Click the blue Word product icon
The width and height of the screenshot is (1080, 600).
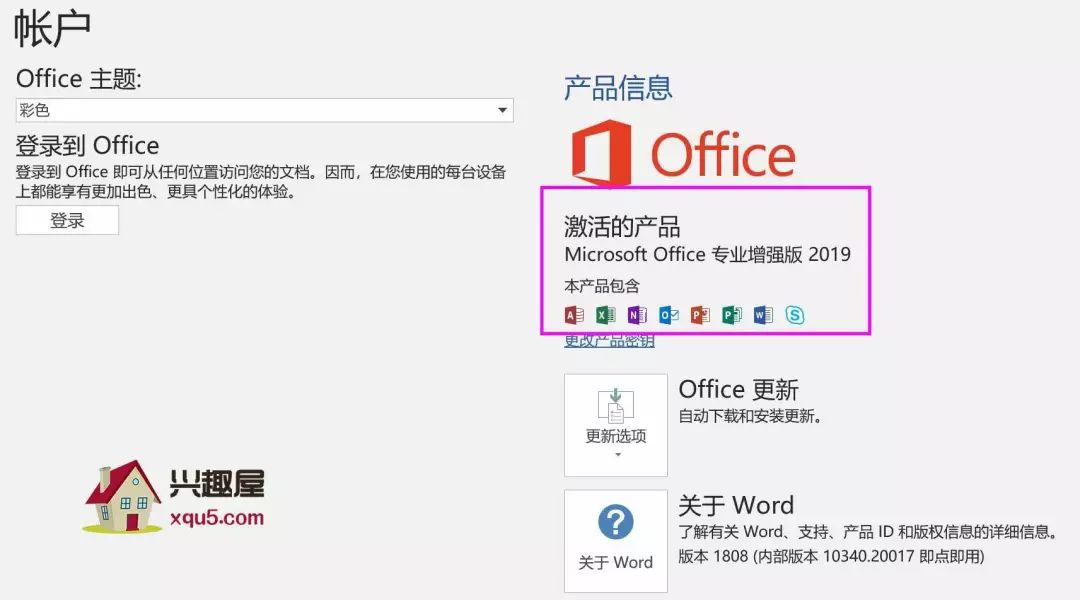pos(763,315)
